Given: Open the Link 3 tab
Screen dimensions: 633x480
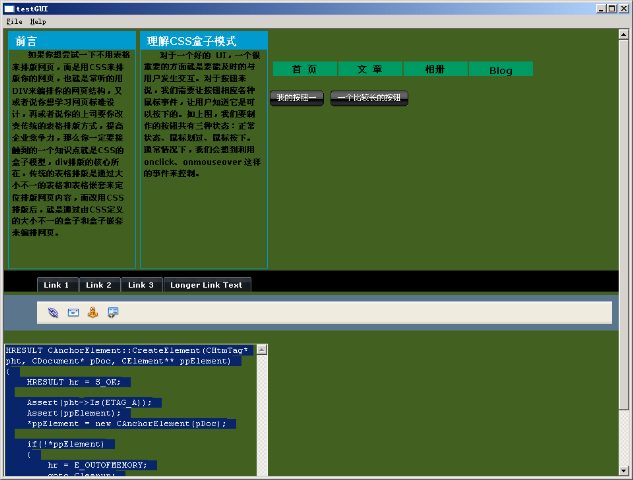Looking at the screenshot, I should [140, 285].
